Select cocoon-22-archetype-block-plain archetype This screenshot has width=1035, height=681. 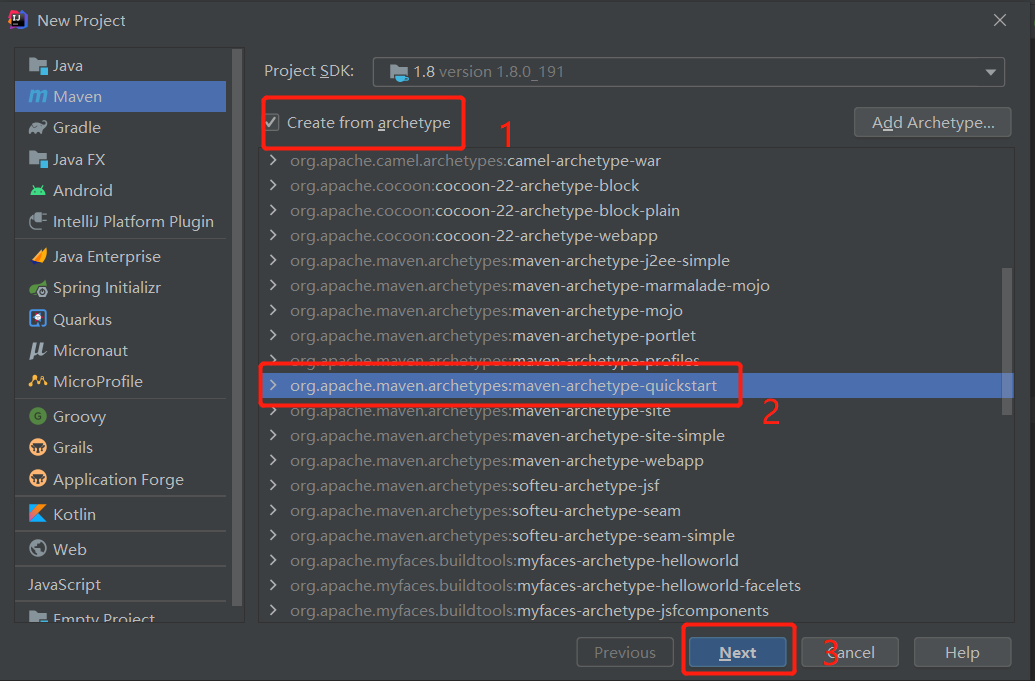[x=484, y=211]
